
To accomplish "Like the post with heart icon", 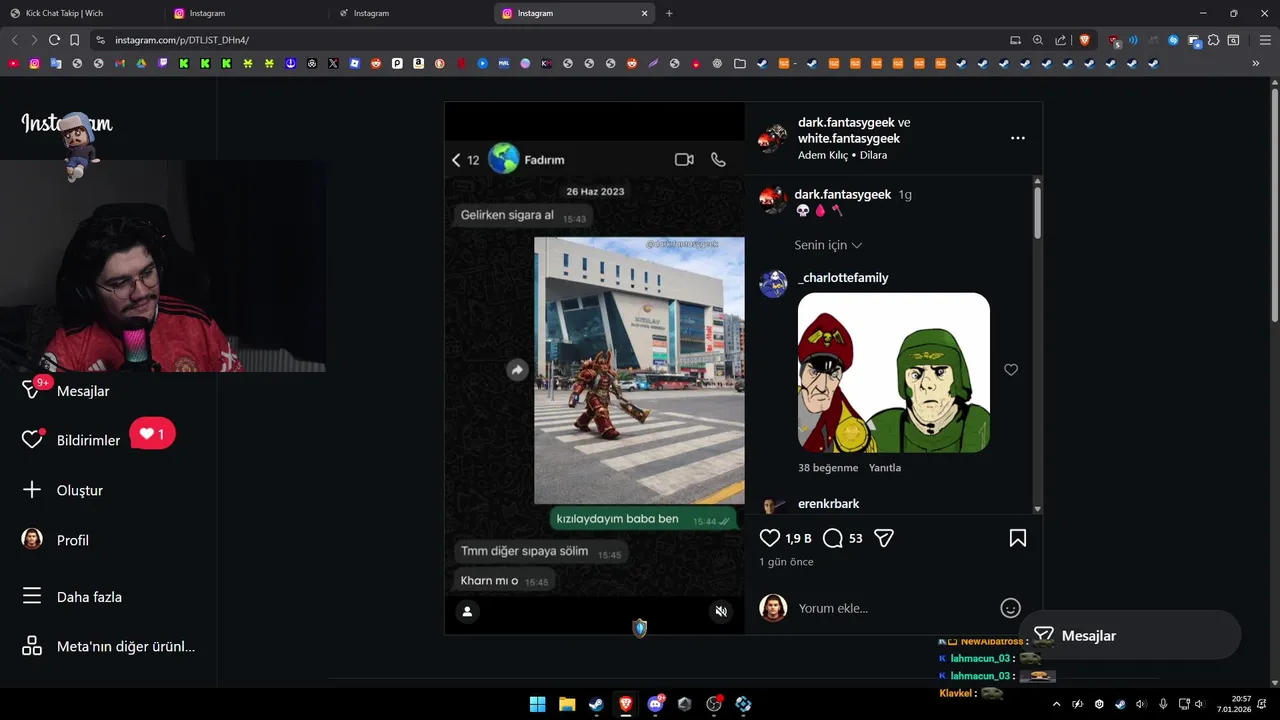I will (769, 538).
